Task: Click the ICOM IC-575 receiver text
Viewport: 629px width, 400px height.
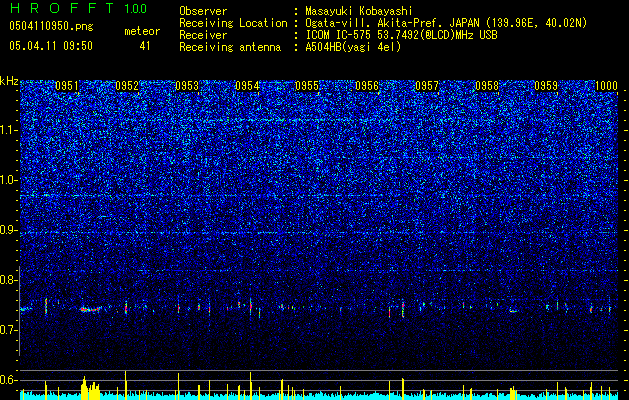Action: click(x=401, y=35)
